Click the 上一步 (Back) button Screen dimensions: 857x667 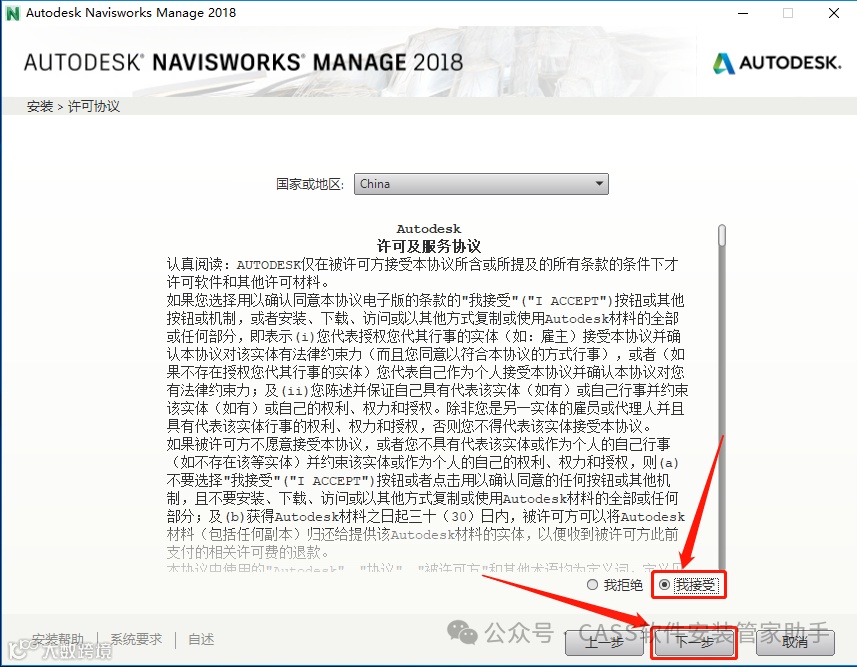604,642
